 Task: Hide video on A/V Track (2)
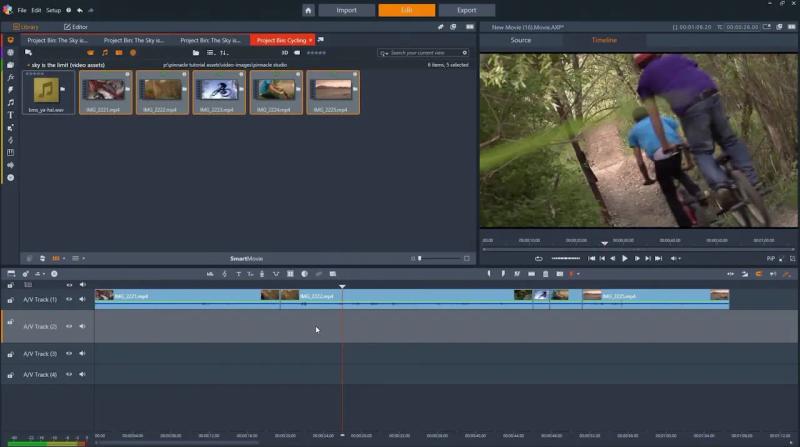click(x=69, y=326)
